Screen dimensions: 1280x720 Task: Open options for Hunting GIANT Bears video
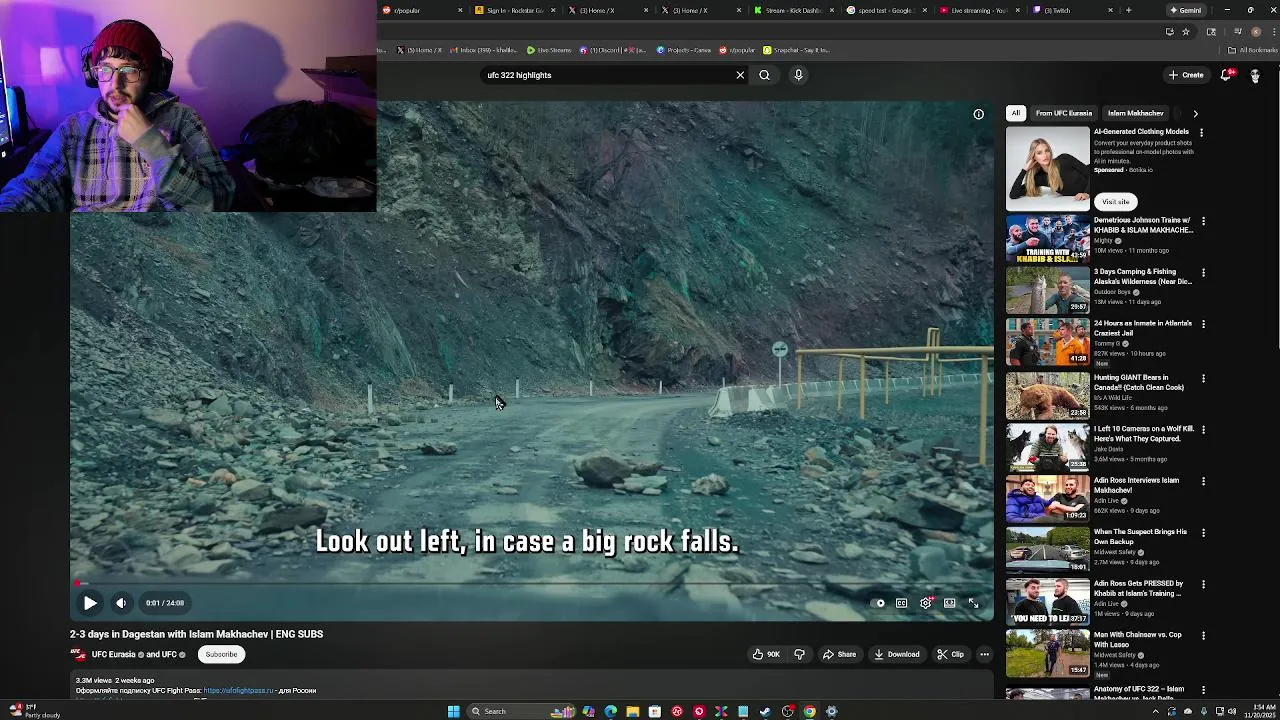[1203, 379]
